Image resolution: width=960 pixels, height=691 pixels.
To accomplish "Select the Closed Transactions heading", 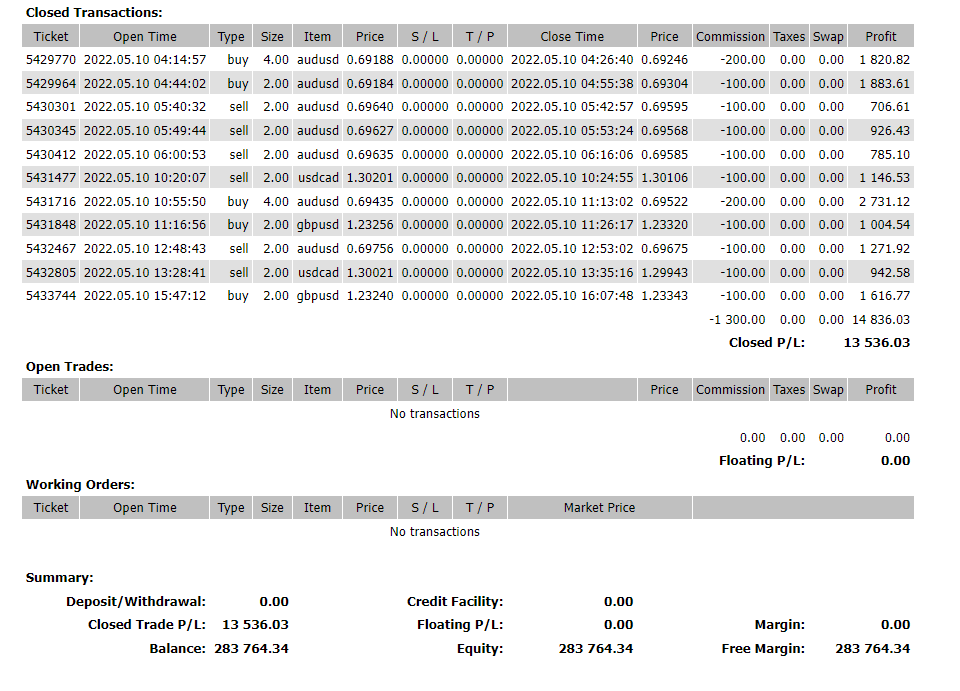I will 94,12.
